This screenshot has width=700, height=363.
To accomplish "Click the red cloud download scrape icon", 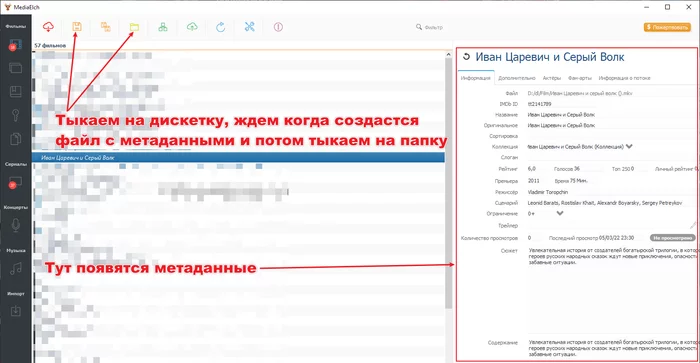I will click(48, 27).
